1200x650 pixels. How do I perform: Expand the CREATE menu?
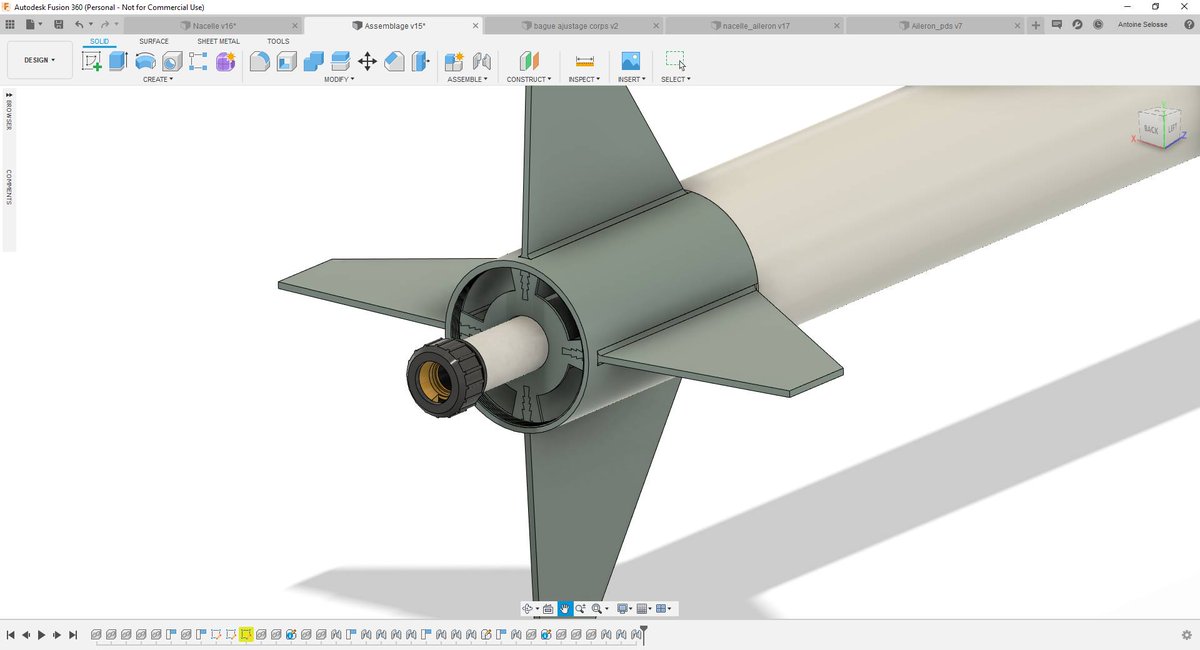(x=158, y=79)
